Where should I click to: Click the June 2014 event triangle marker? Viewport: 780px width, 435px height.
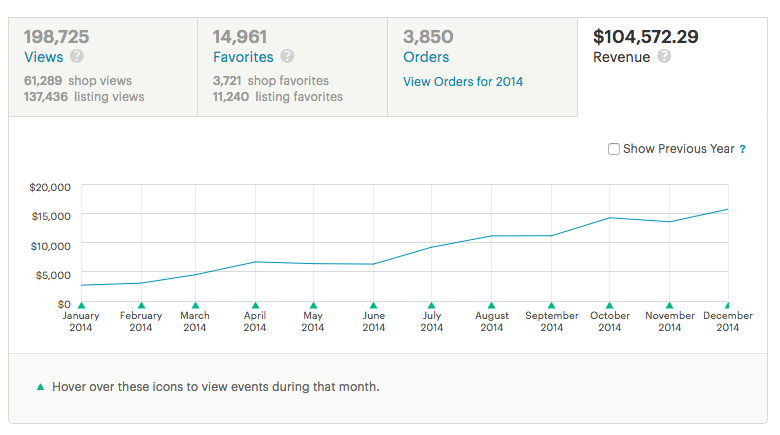click(374, 305)
